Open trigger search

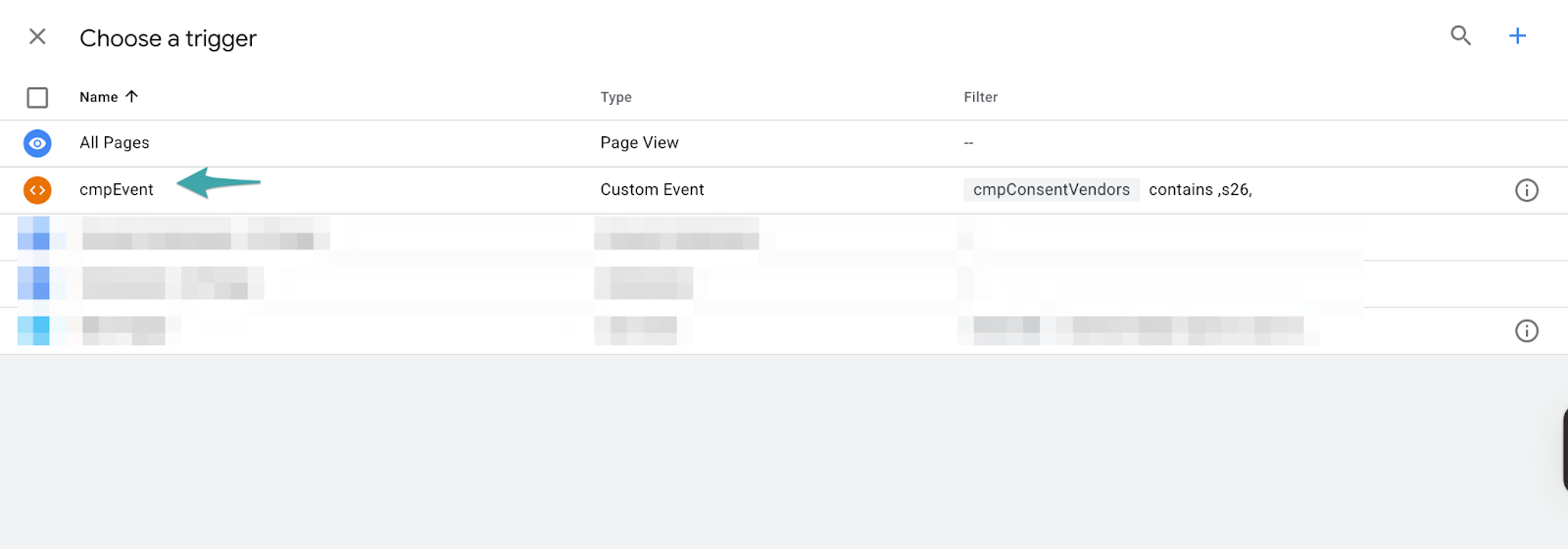click(1460, 36)
